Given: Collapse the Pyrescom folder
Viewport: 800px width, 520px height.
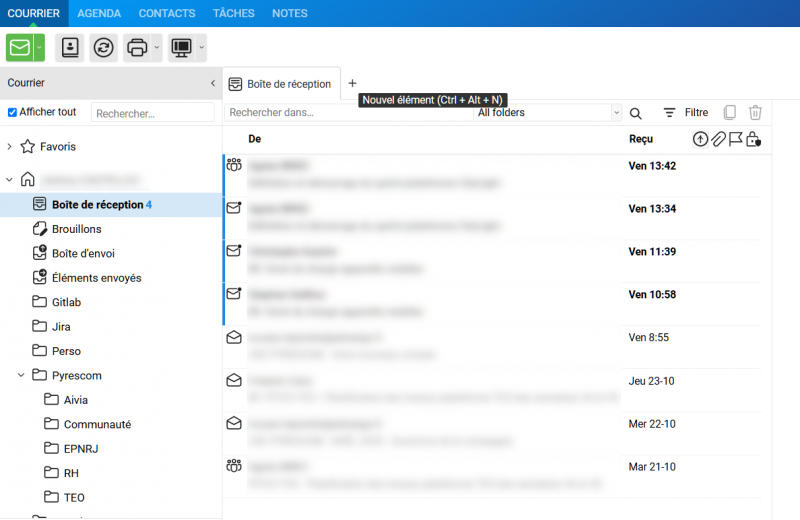Looking at the screenshot, I should tap(22, 376).
